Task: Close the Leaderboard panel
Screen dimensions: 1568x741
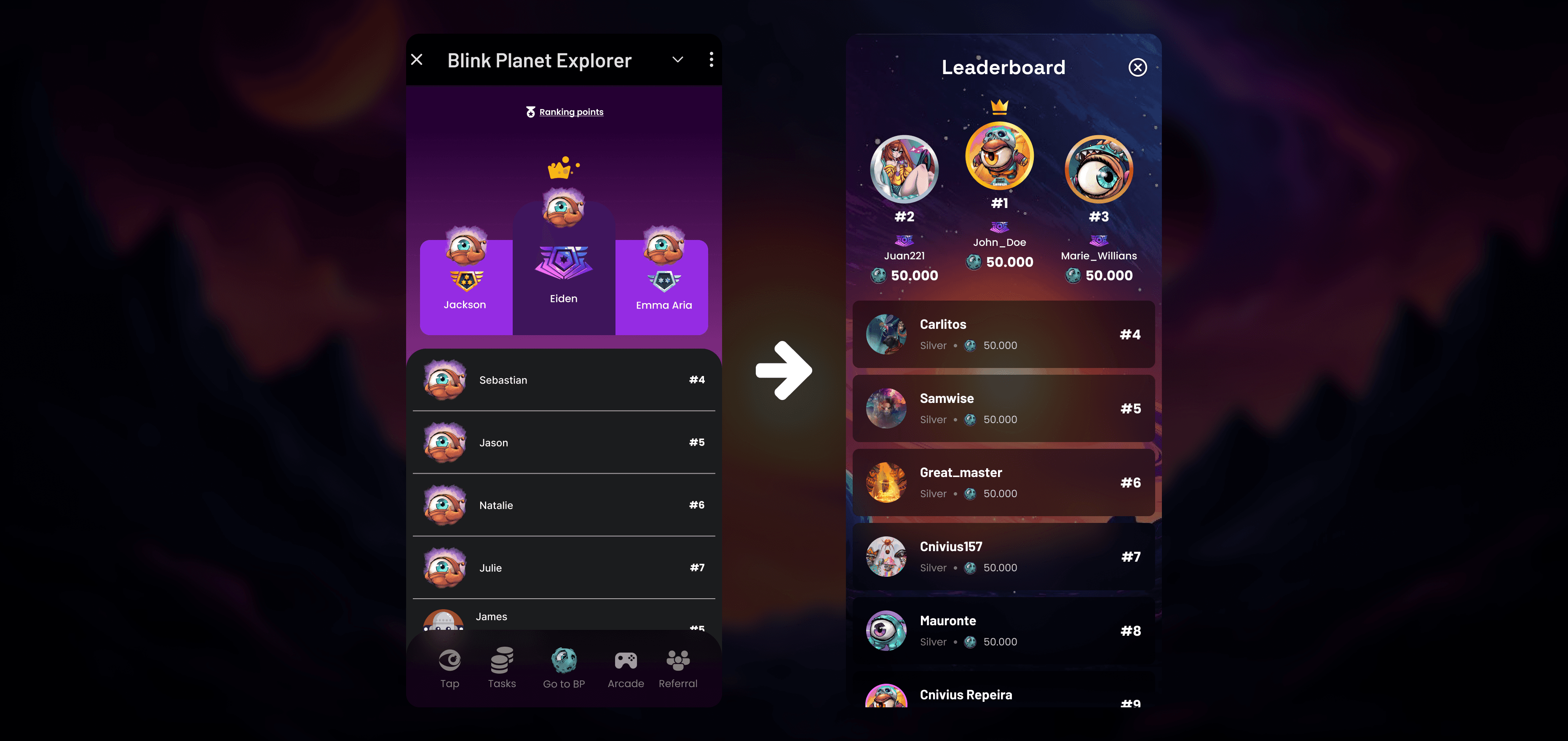Action: pos(1137,67)
